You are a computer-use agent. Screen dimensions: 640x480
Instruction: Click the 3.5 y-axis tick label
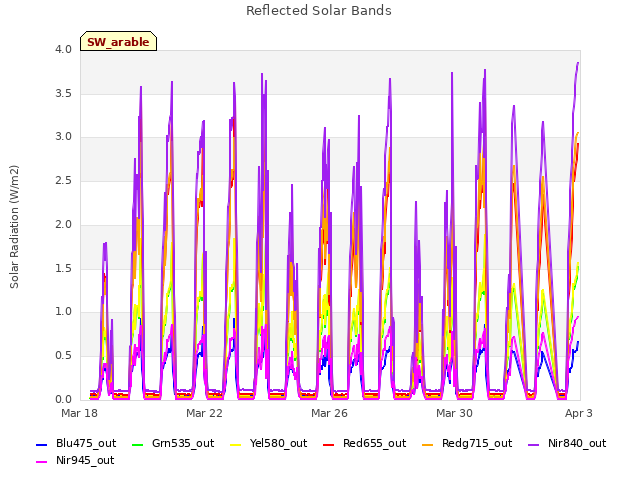click(x=64, y=93)
